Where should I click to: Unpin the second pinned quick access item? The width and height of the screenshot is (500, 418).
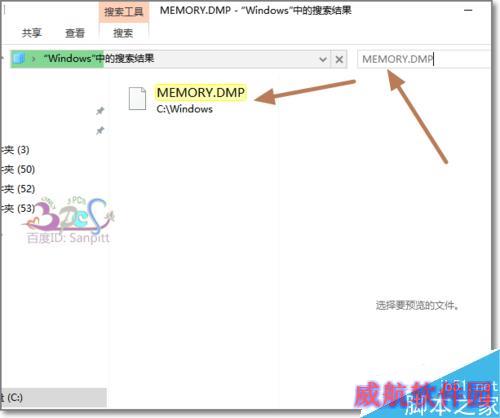(x=100, y=130)
